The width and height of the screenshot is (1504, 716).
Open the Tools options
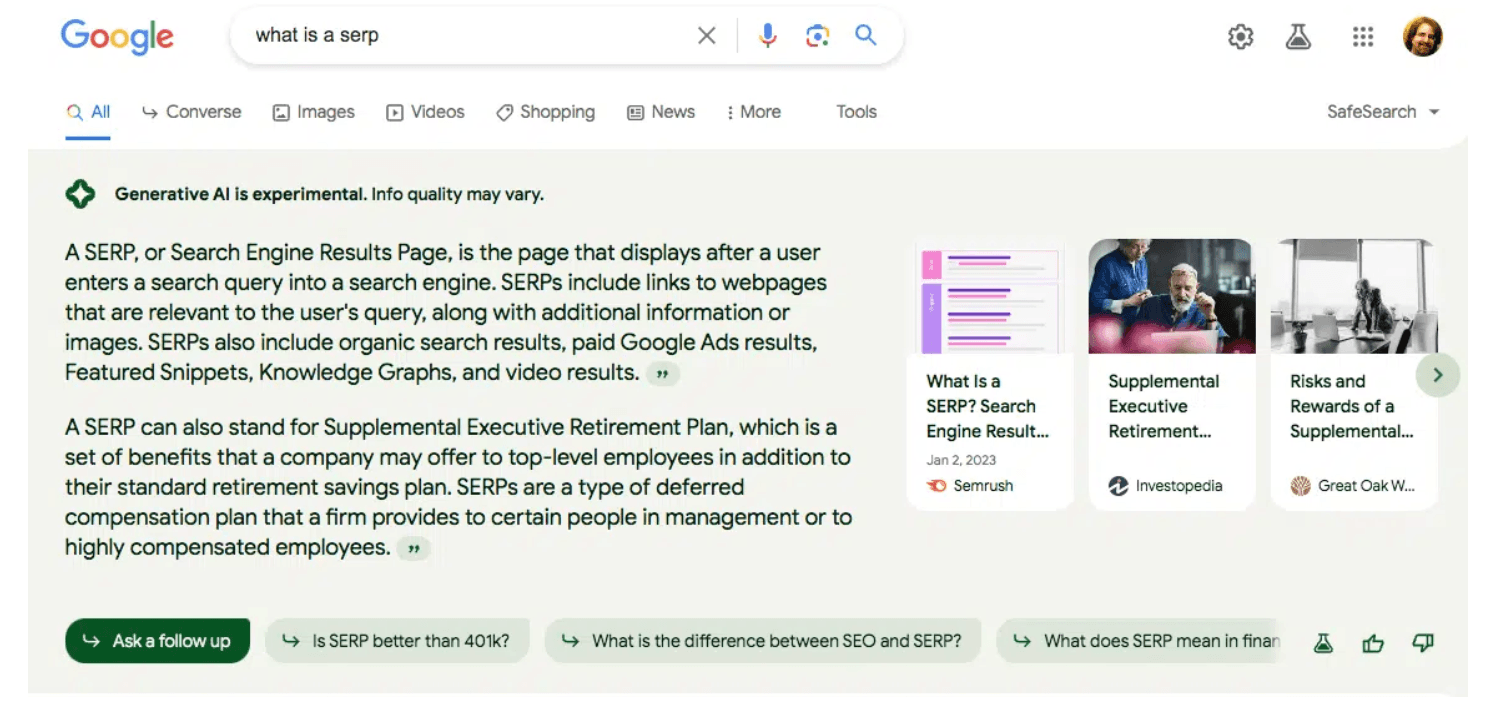pos(857,112)
